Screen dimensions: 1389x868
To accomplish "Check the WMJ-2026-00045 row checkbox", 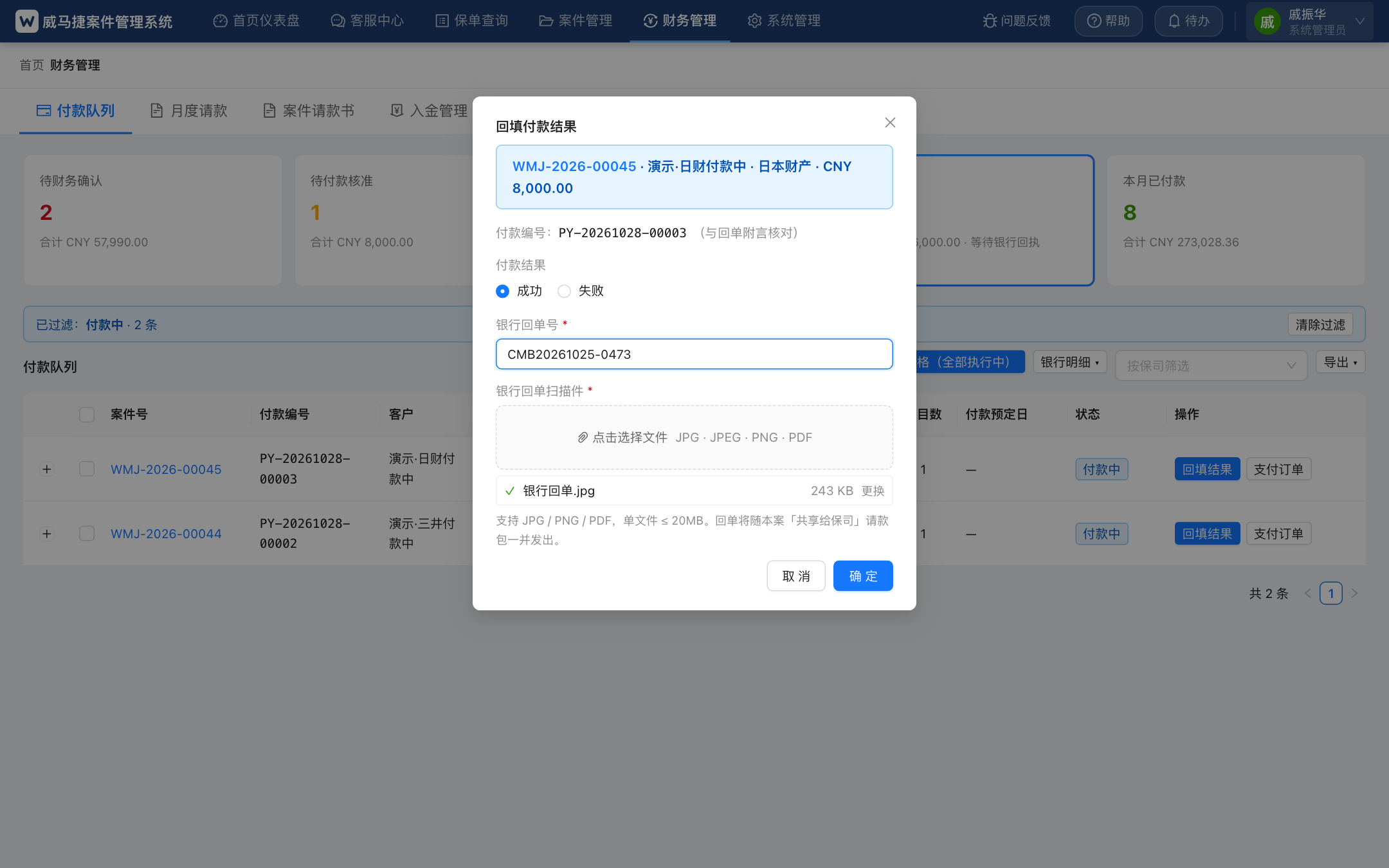I will tap(87, 469).
